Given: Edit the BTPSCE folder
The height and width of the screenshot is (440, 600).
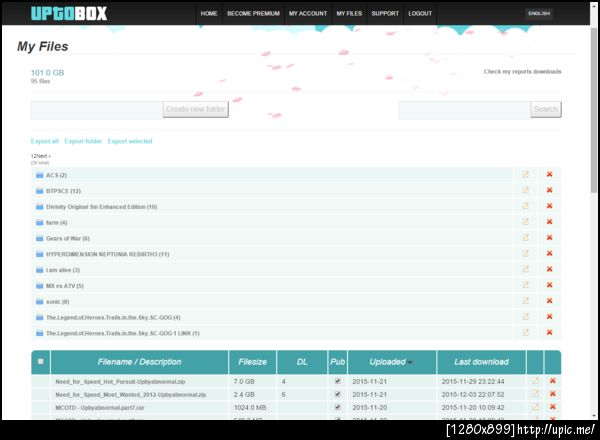Looking at the screenshot, I should pyautogui.click(x=526, y=190).
